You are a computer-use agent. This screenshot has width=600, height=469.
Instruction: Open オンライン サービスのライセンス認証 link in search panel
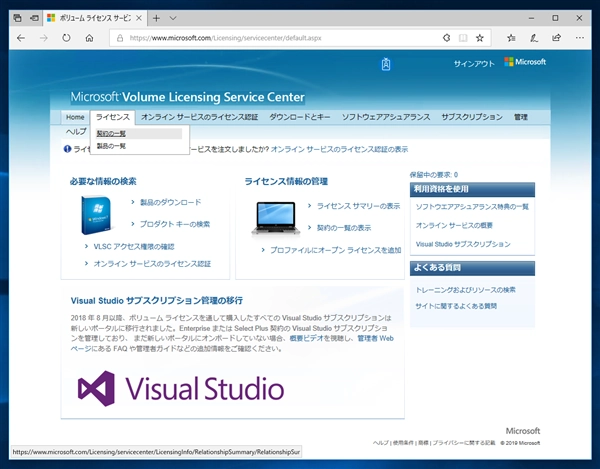(x=152, y=264)
